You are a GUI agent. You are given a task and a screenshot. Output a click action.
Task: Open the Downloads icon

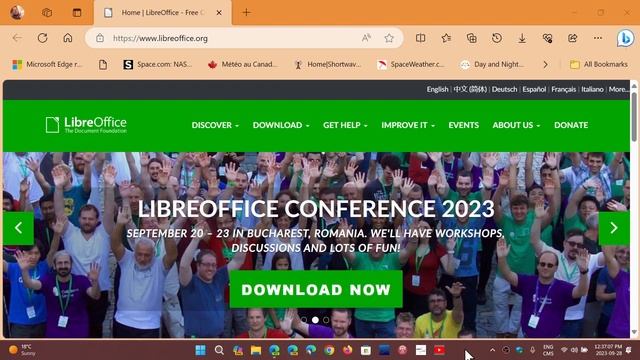[x=522, y=38]
